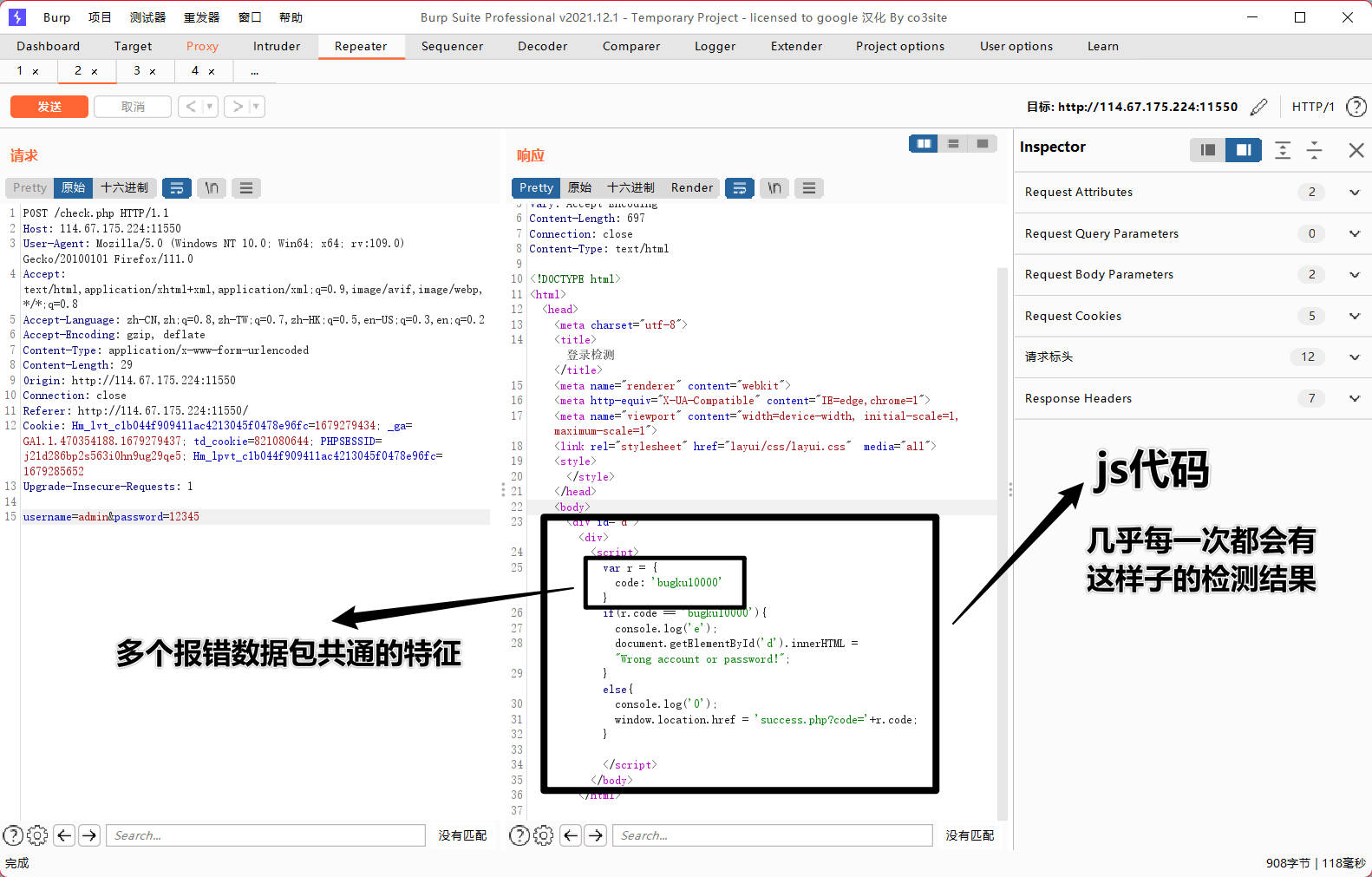Click the 取消 cancel button
This screenshot has width=1372, height=877.
click(x=133, y=107)
